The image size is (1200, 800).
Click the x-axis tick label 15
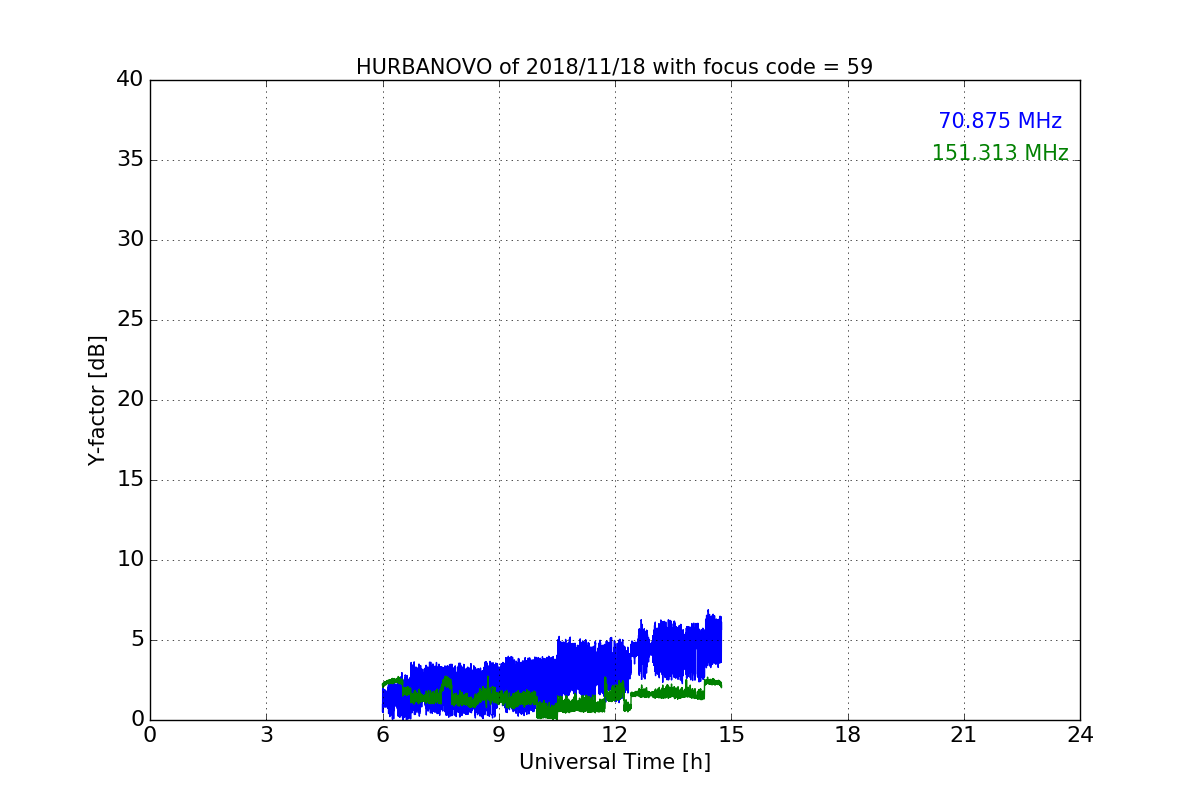[731, 735]
